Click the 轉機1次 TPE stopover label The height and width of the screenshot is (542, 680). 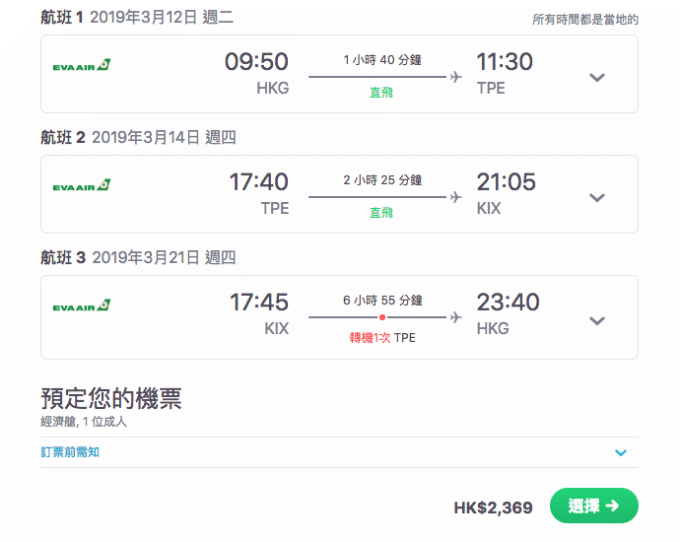pos(382,338)
